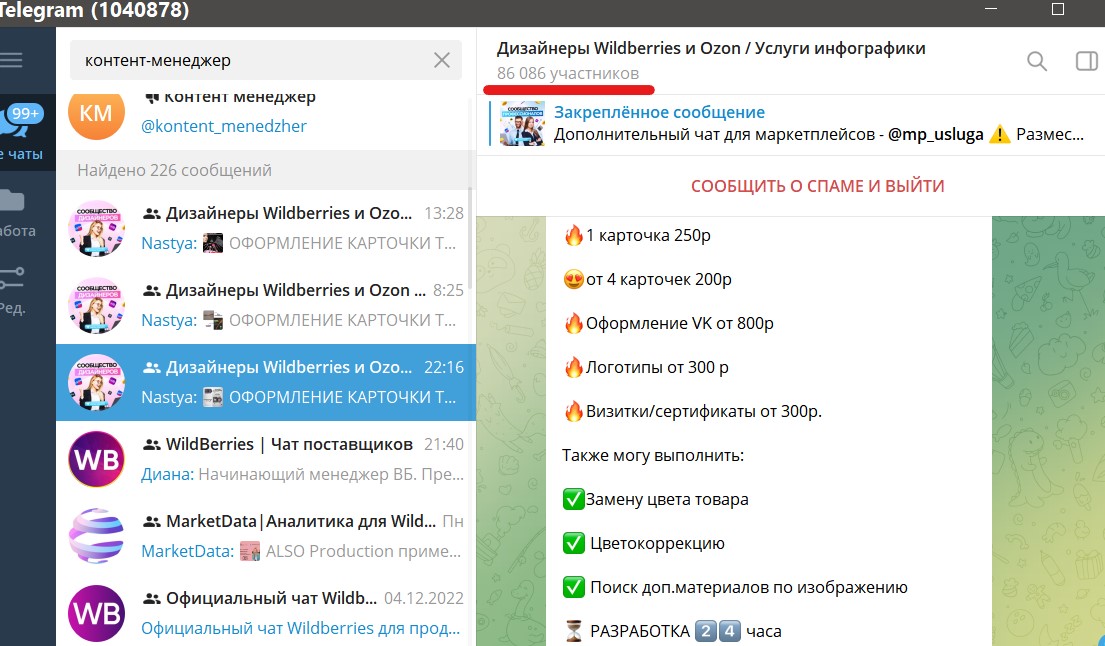Minimize the Telegram window
This screenshot has height=646, width=1105.
[x=992, y=9]
